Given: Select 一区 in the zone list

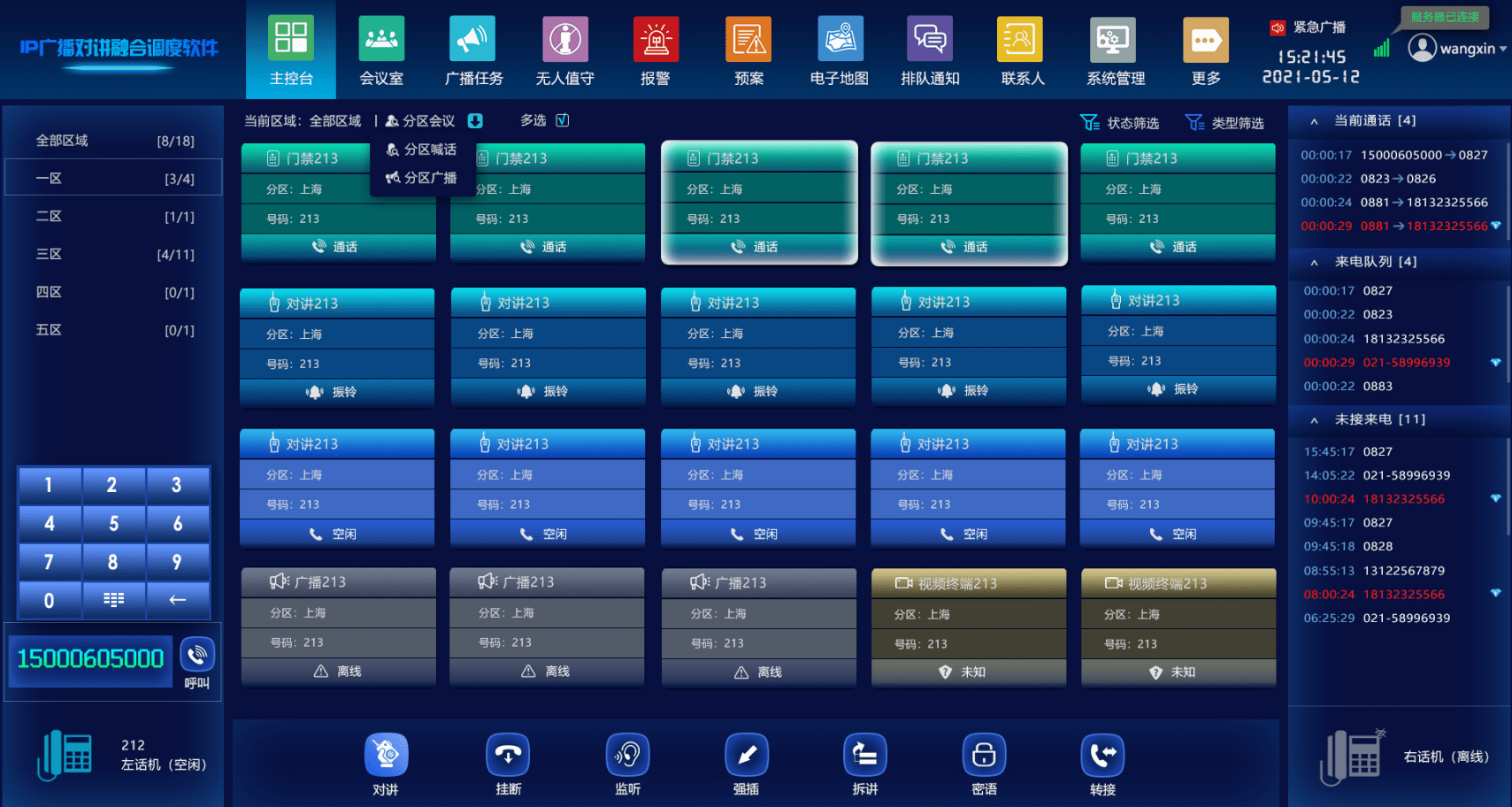Looking at the screenshot, I should (114, 178).
